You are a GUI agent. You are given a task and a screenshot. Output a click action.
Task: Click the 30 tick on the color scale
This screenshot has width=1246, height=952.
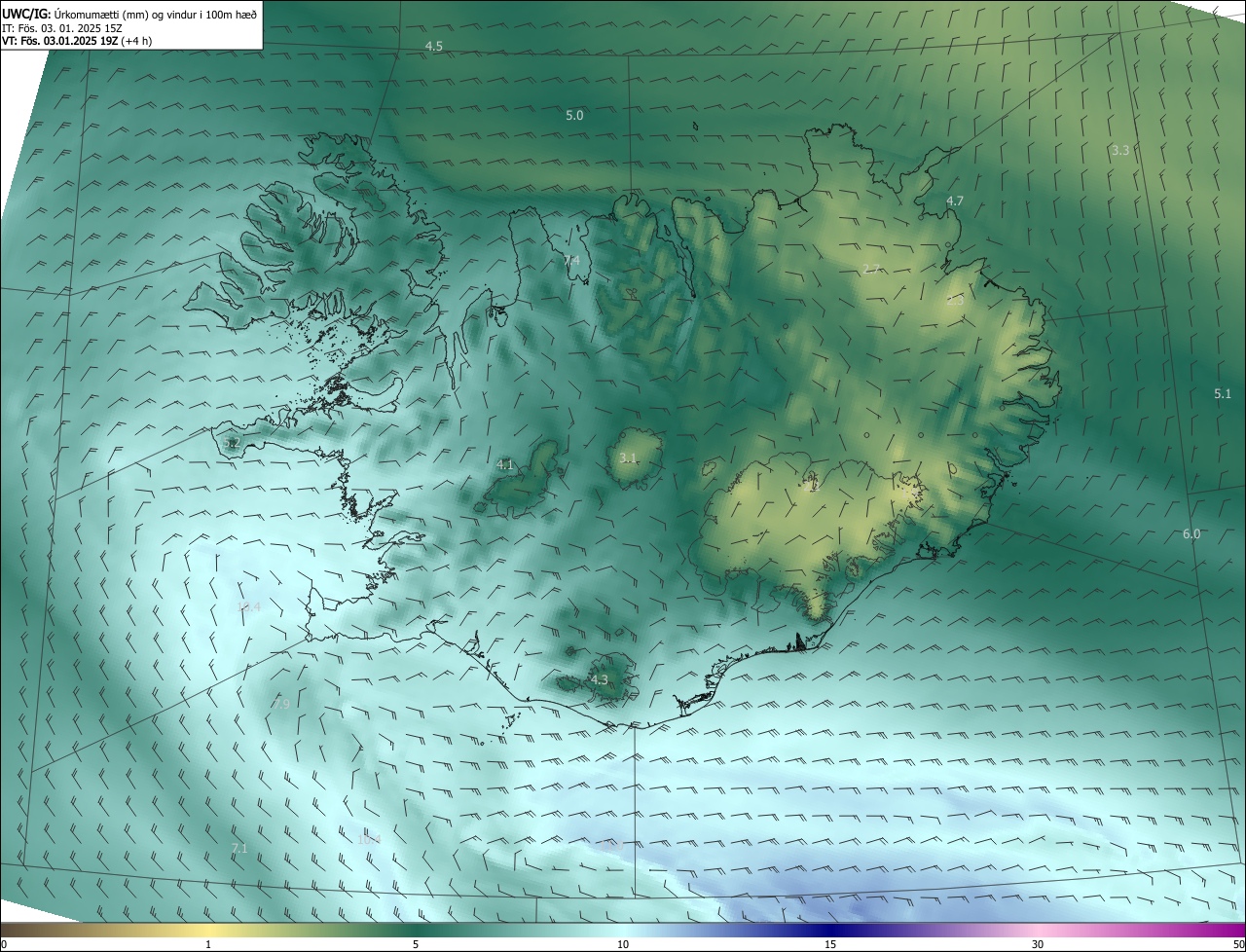(1038, 944)
